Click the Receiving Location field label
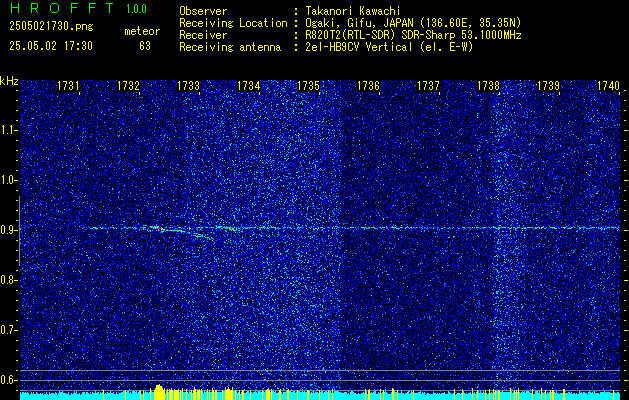This screenshot has height=400, width=629. pos(233,23)
